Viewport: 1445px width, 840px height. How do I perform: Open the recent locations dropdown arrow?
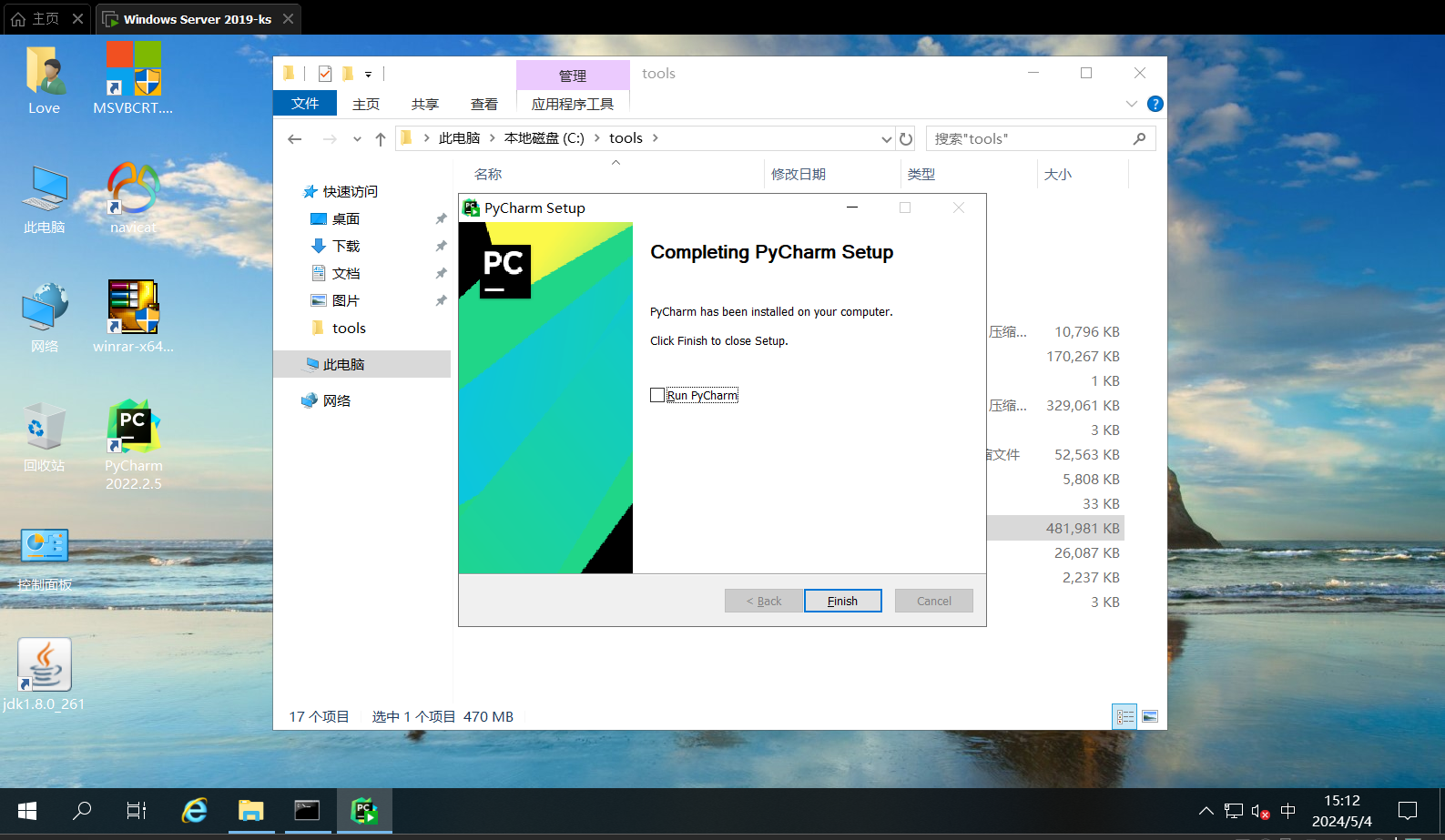click(357, 138)
